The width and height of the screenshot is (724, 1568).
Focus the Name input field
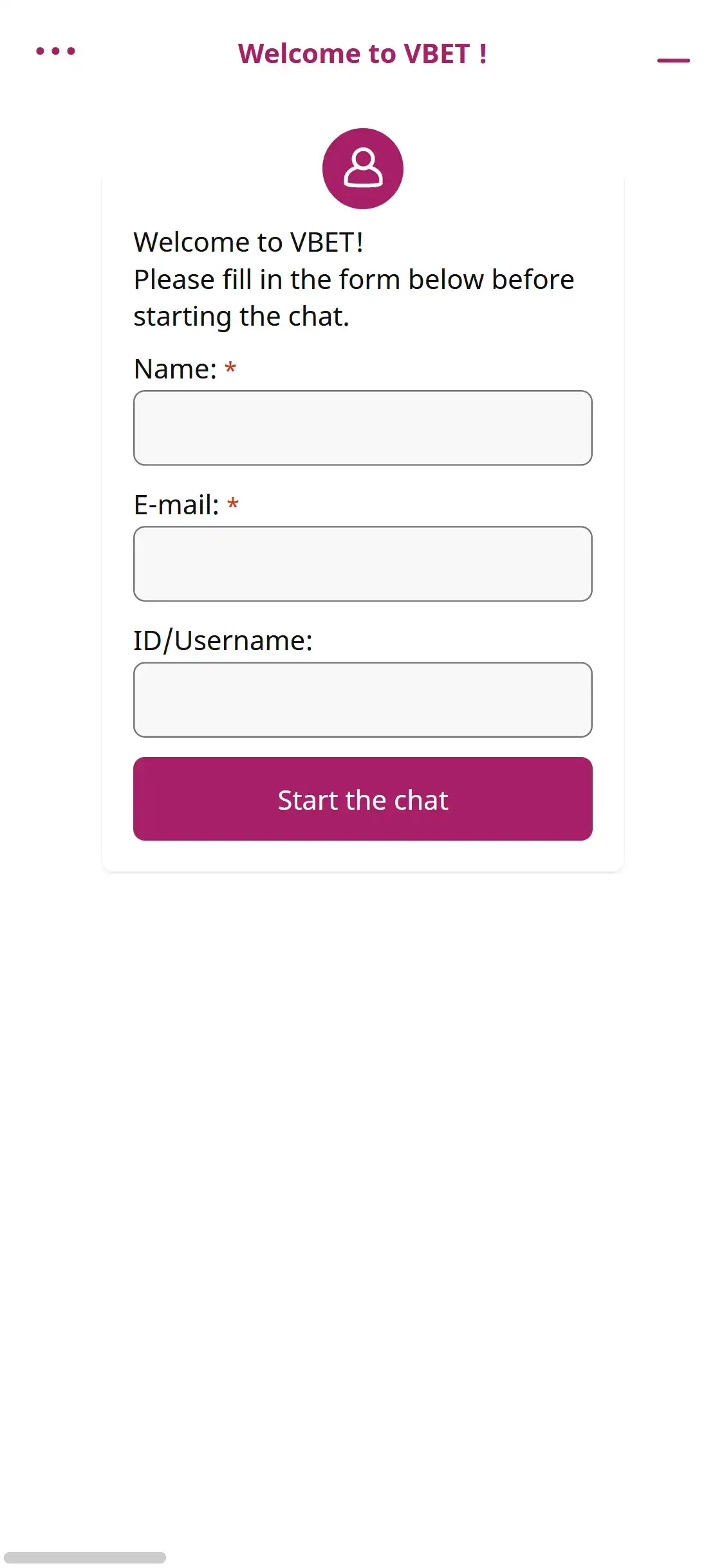(x=363, y=428)
